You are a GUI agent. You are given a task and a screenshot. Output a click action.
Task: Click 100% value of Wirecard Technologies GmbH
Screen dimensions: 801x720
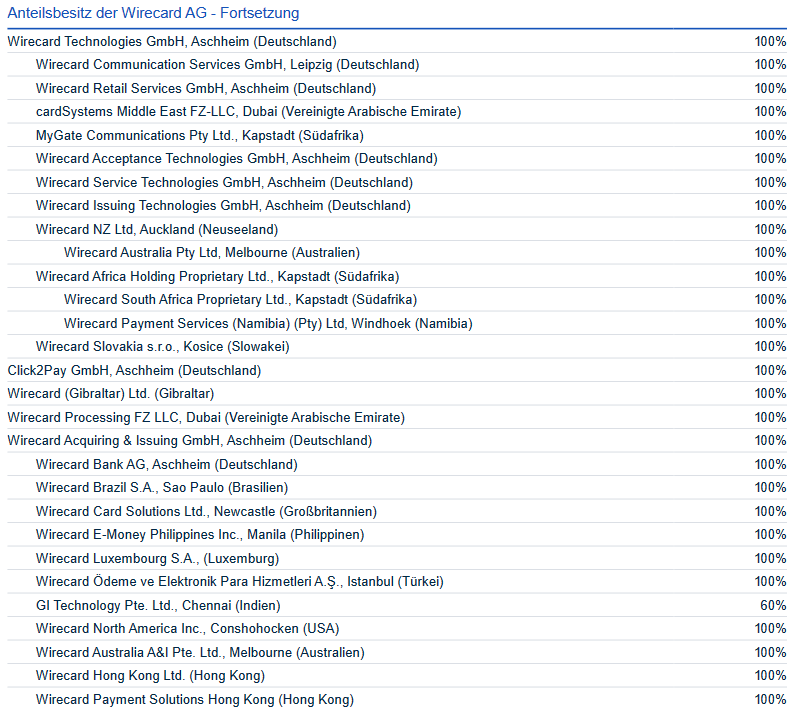coord(770,41)
